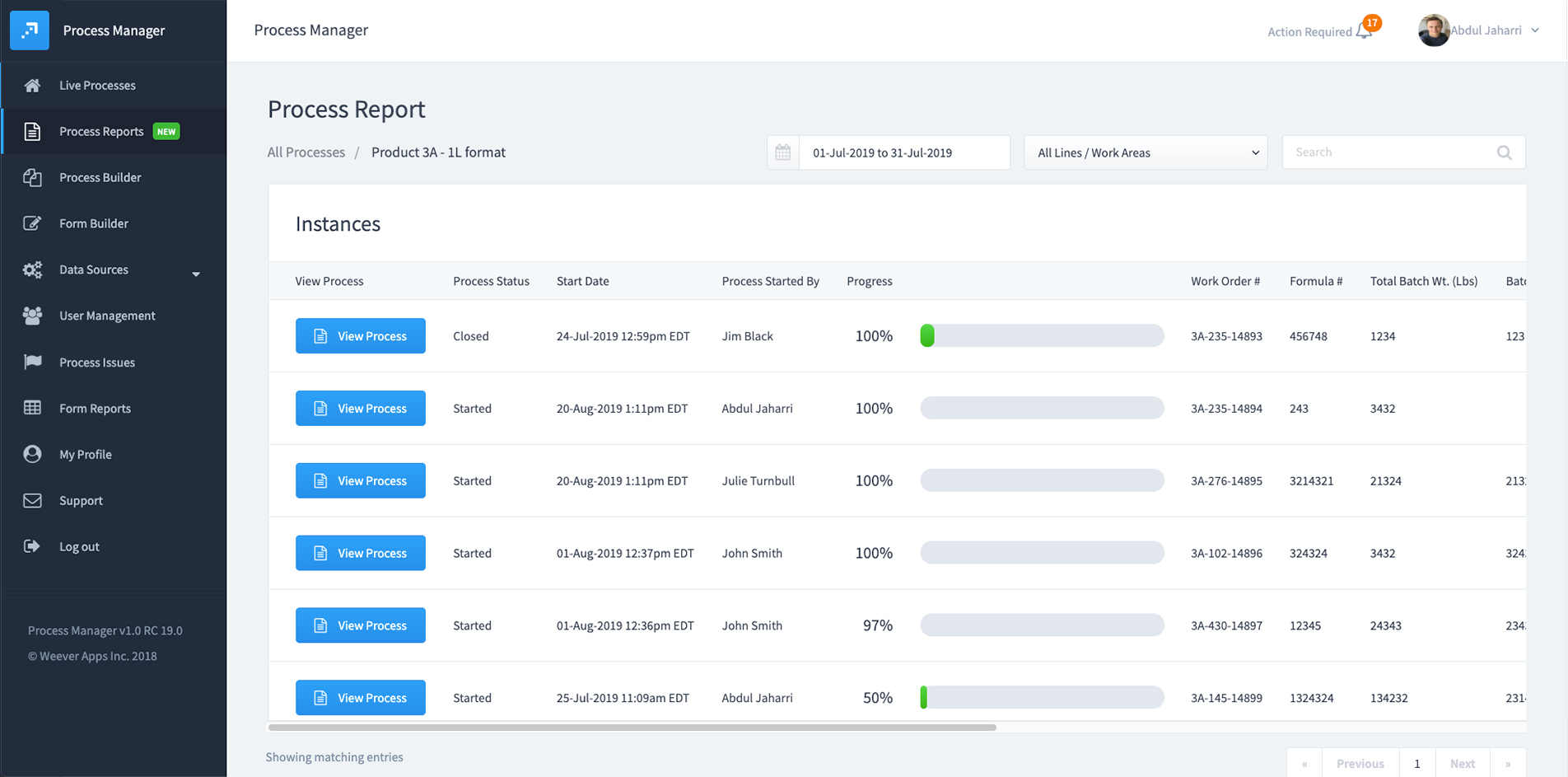Click the horizontal scrollbar under the table

(x=632, y=728)
